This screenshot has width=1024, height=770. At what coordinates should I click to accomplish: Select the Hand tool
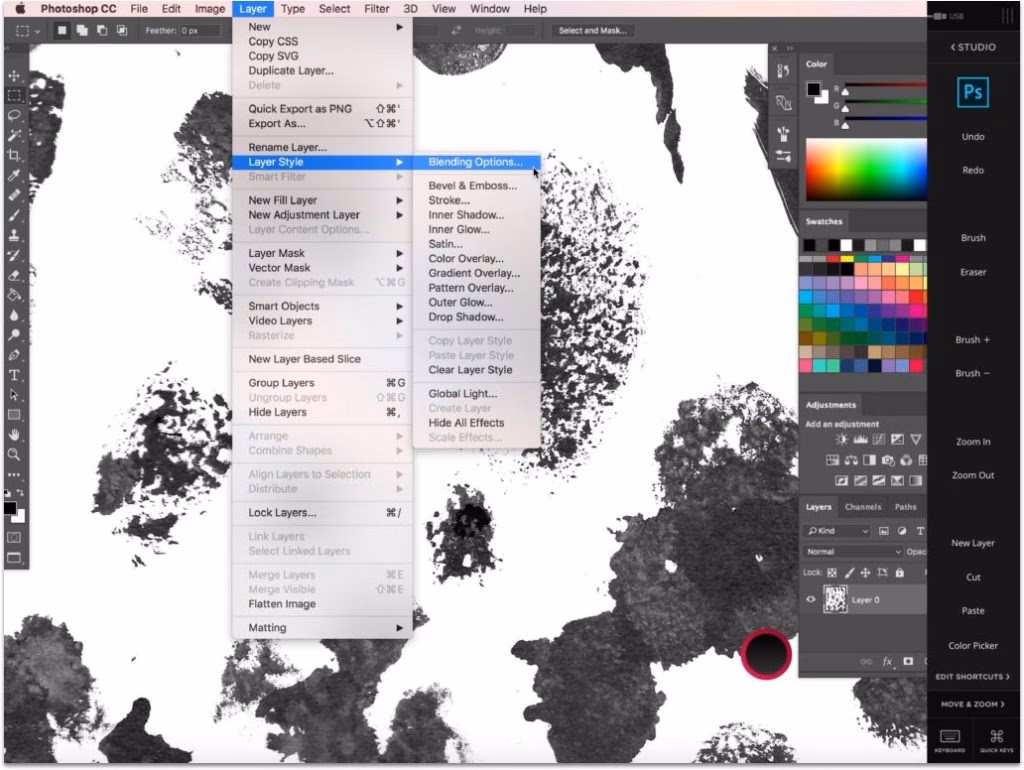14,434
